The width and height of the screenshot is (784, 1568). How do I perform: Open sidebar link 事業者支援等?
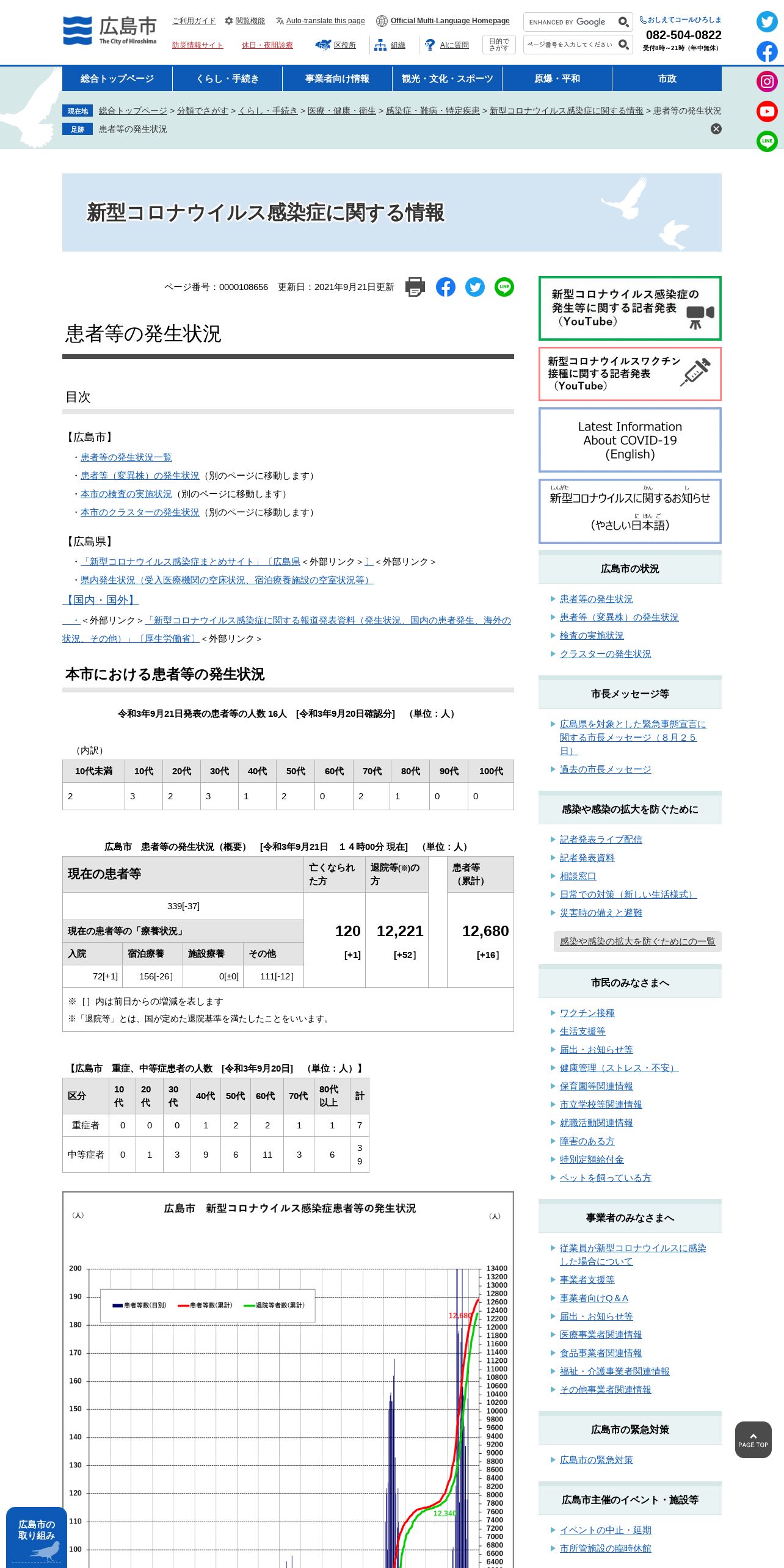tap(587, 1280)
